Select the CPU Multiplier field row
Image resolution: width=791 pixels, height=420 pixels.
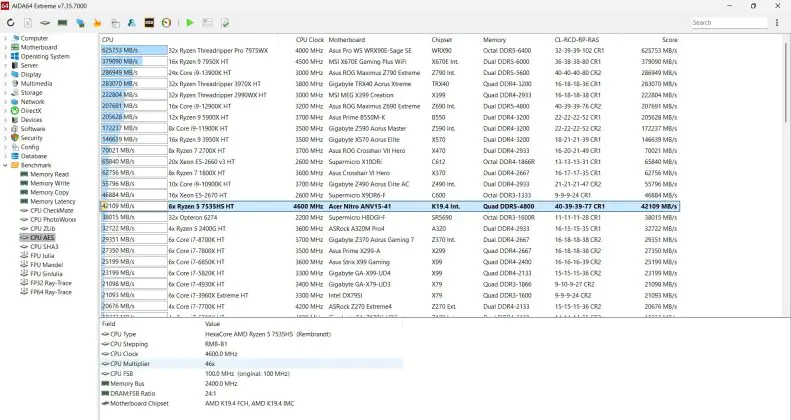pos(252,364)
